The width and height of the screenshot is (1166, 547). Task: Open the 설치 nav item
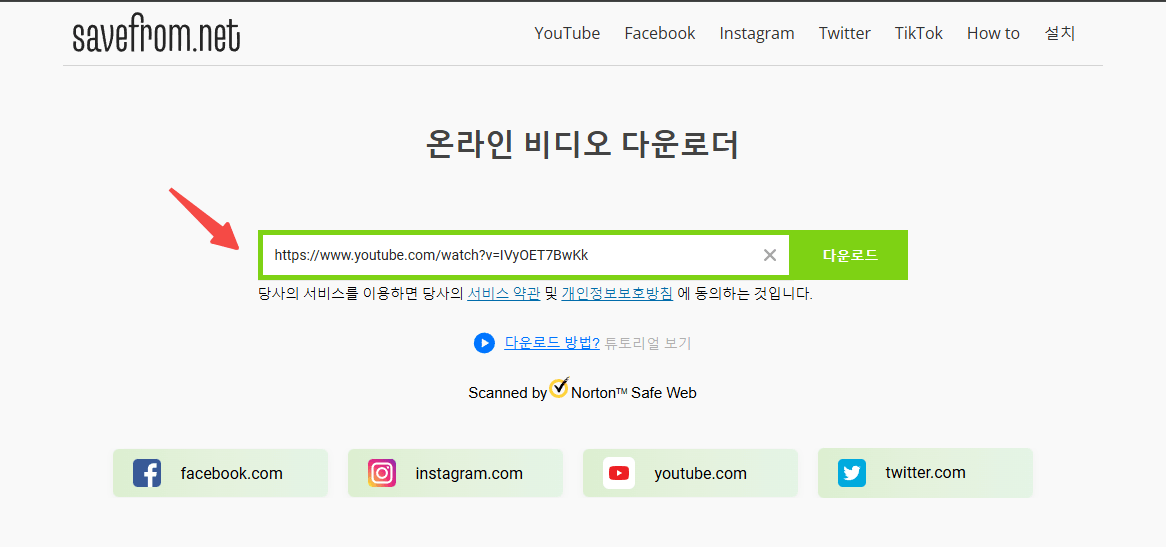click(x=1060, y=33)
